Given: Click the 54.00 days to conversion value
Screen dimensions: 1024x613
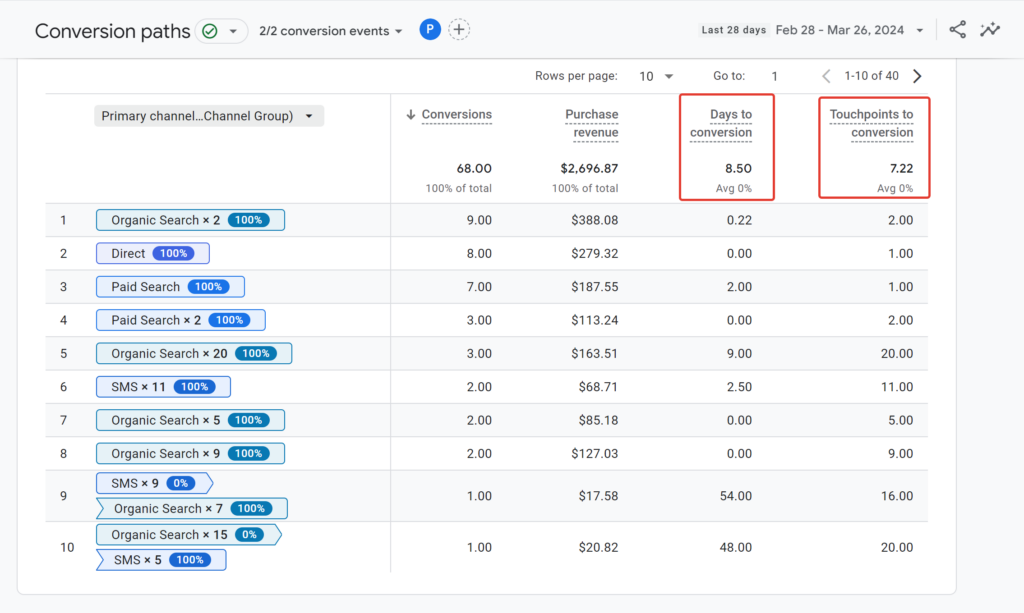Looking at the screenshot, I should tap(735, 496).
